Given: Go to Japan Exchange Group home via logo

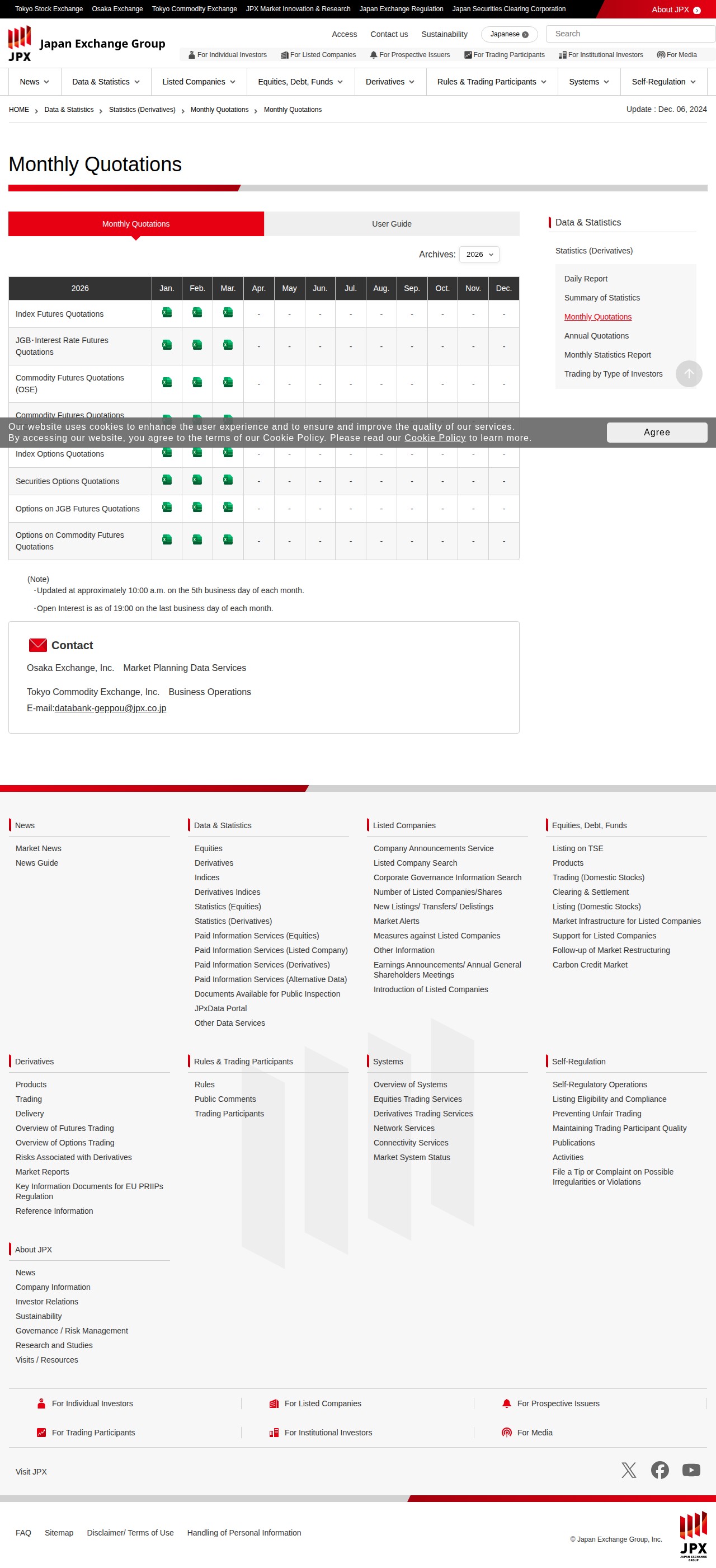Looking at the screenshot, I should point(87,43).
